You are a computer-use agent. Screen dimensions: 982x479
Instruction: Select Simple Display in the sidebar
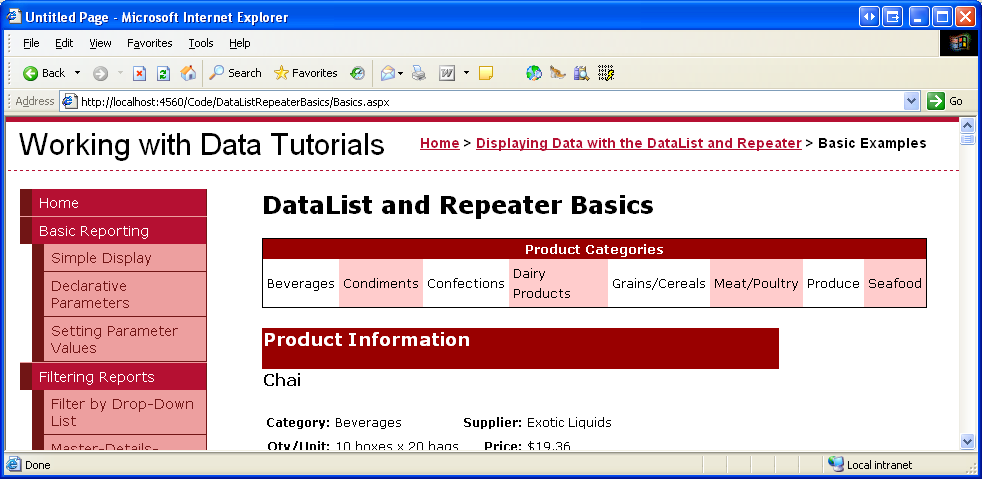101,258
